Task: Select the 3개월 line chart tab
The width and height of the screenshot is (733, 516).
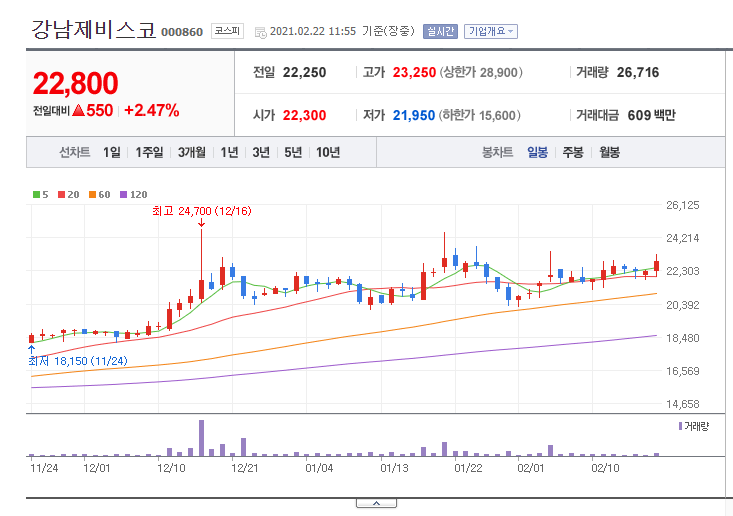Action: coord(192,152)
